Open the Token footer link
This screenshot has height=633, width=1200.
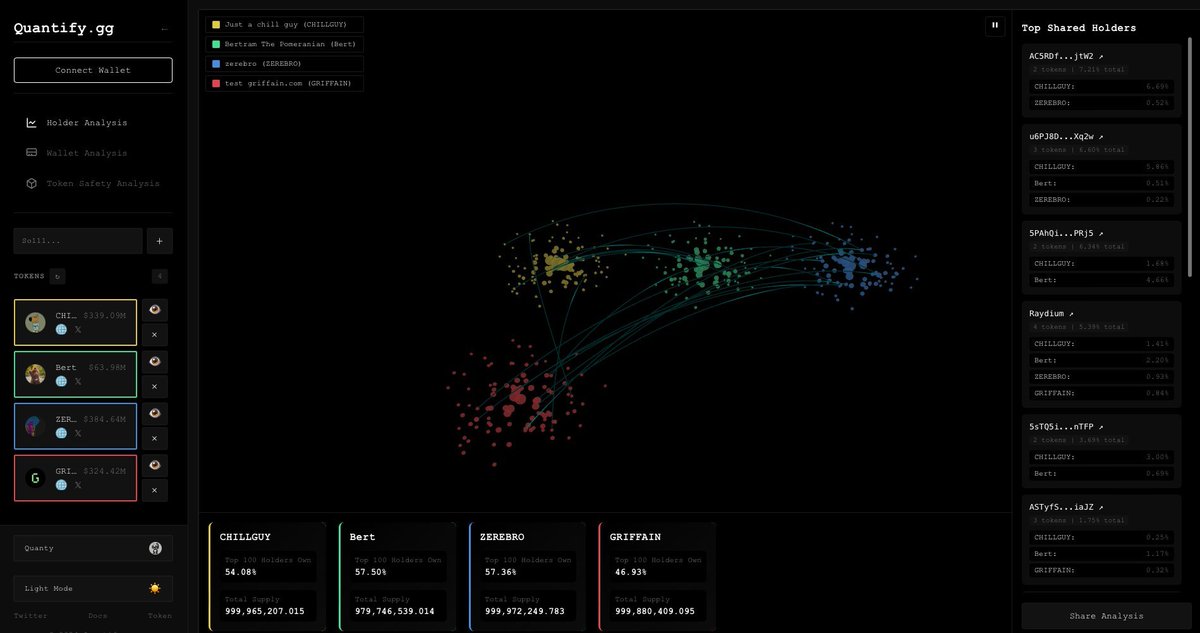(x=159, y=616)
